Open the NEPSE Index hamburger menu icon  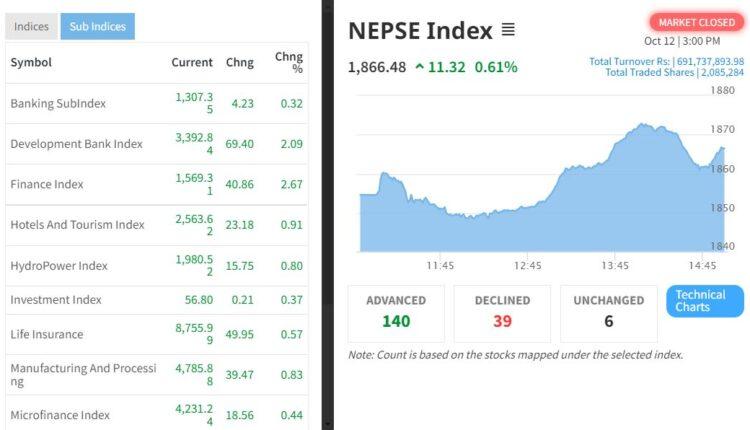508,31
